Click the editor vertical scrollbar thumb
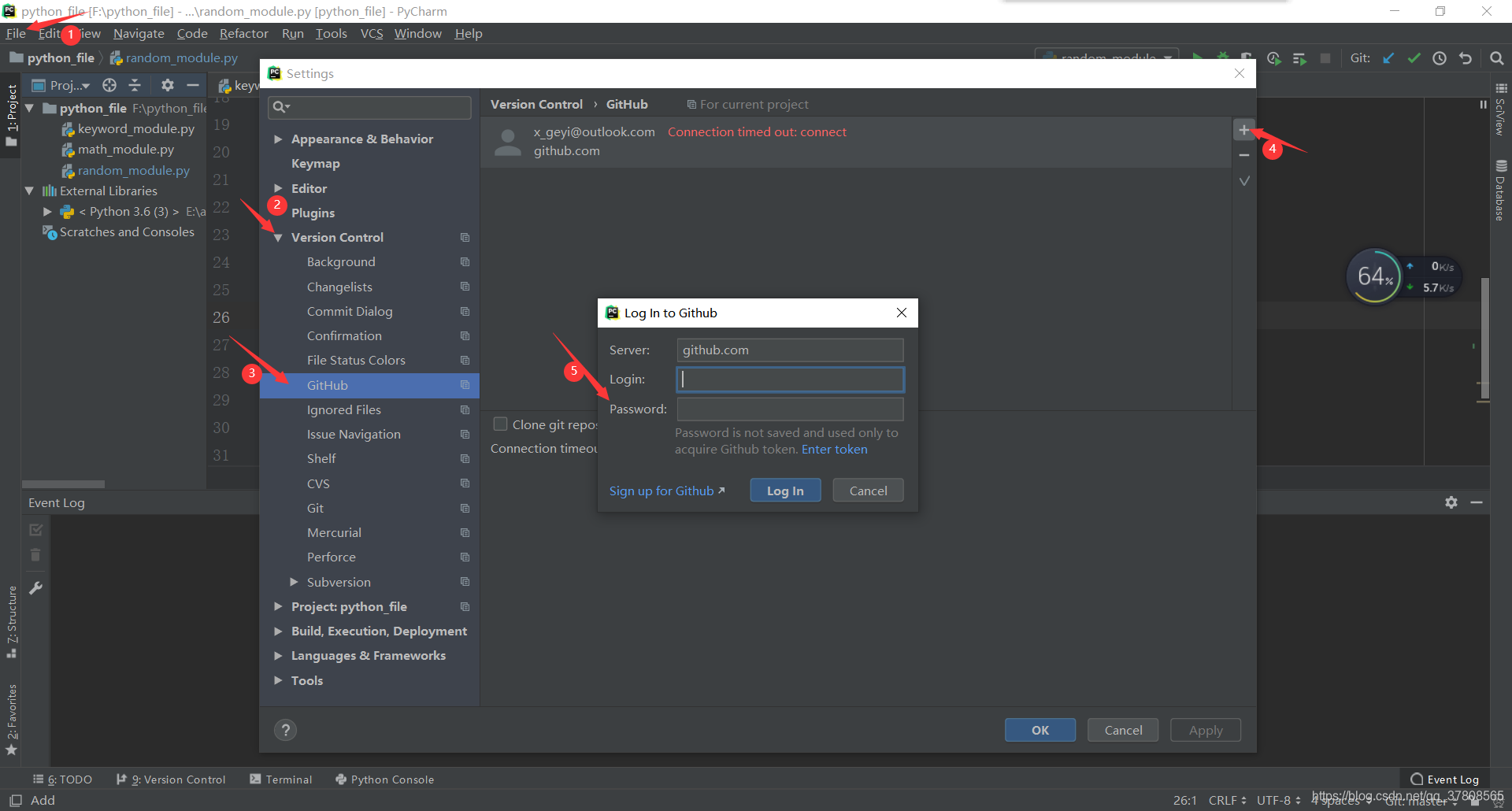This screenshot has height=811, width=1512. 1484,338
